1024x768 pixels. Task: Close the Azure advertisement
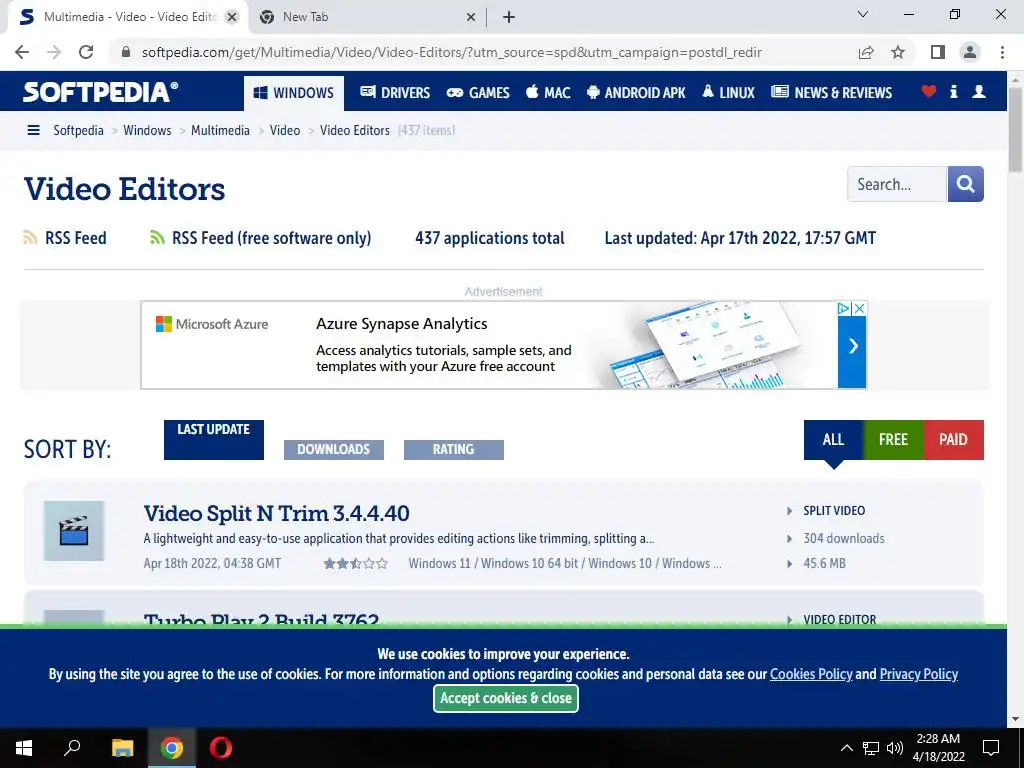[x=859, y=308]
